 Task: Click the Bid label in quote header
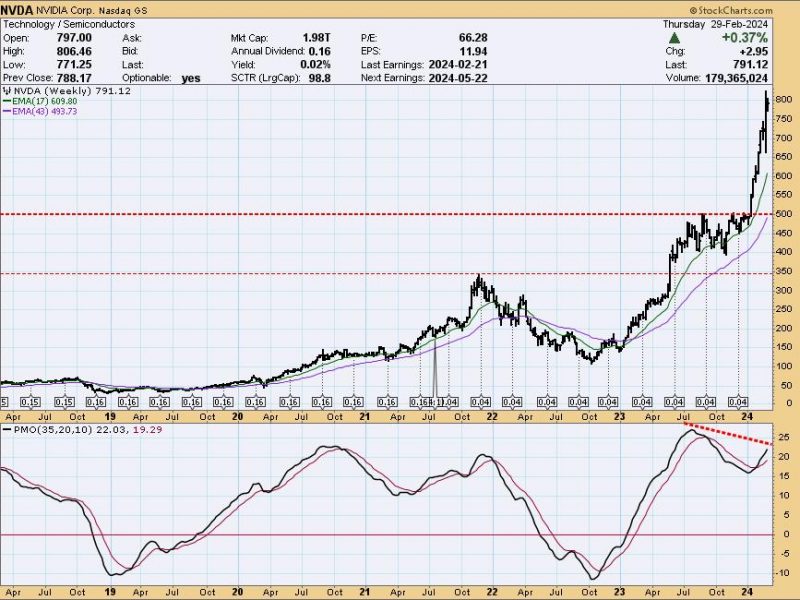tap(131, 51)
